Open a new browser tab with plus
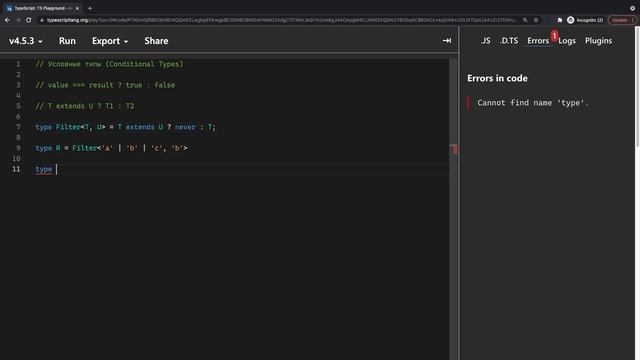The width and height of the screenshot is (640, 360). 90,8
